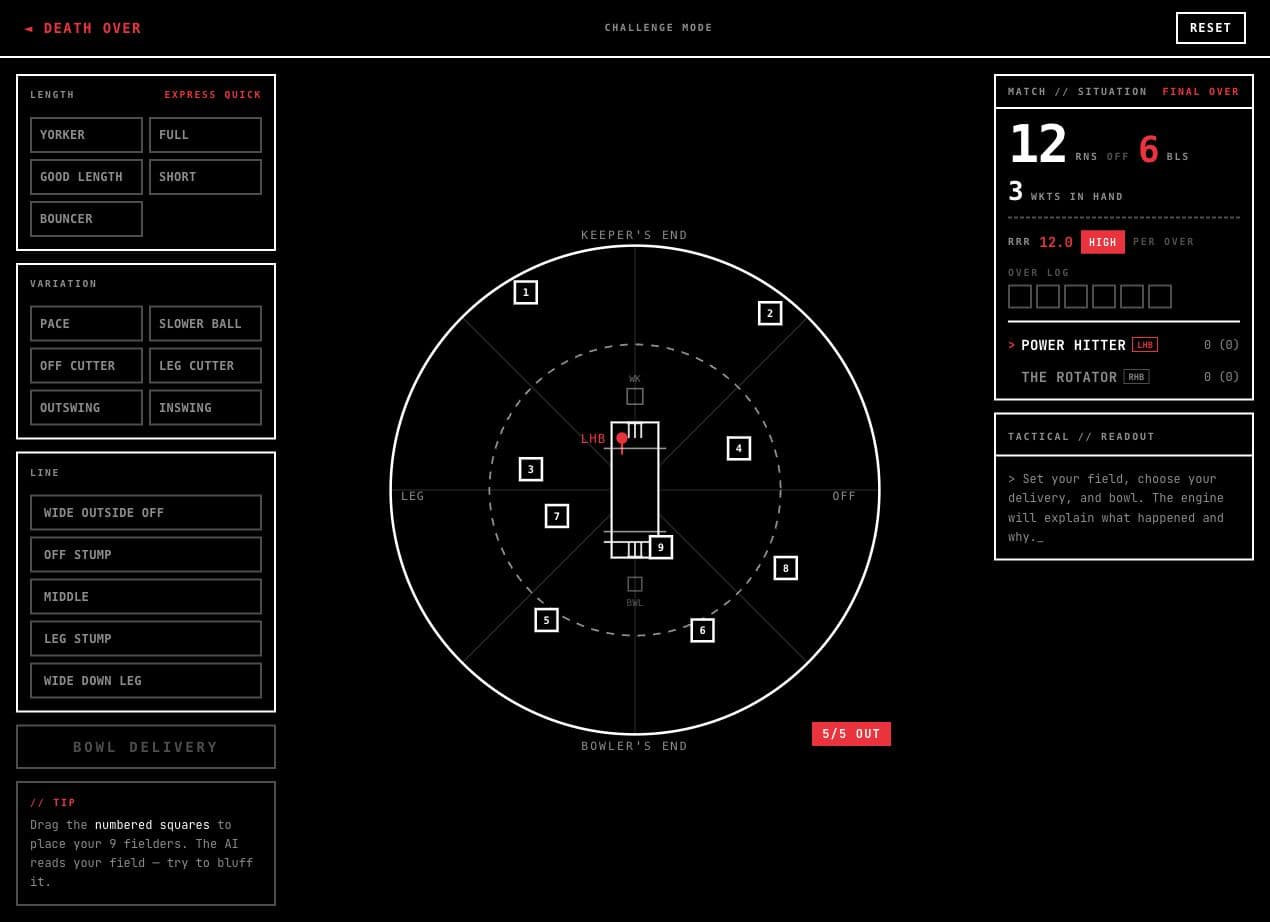Pick Middle line

point(146,597)
